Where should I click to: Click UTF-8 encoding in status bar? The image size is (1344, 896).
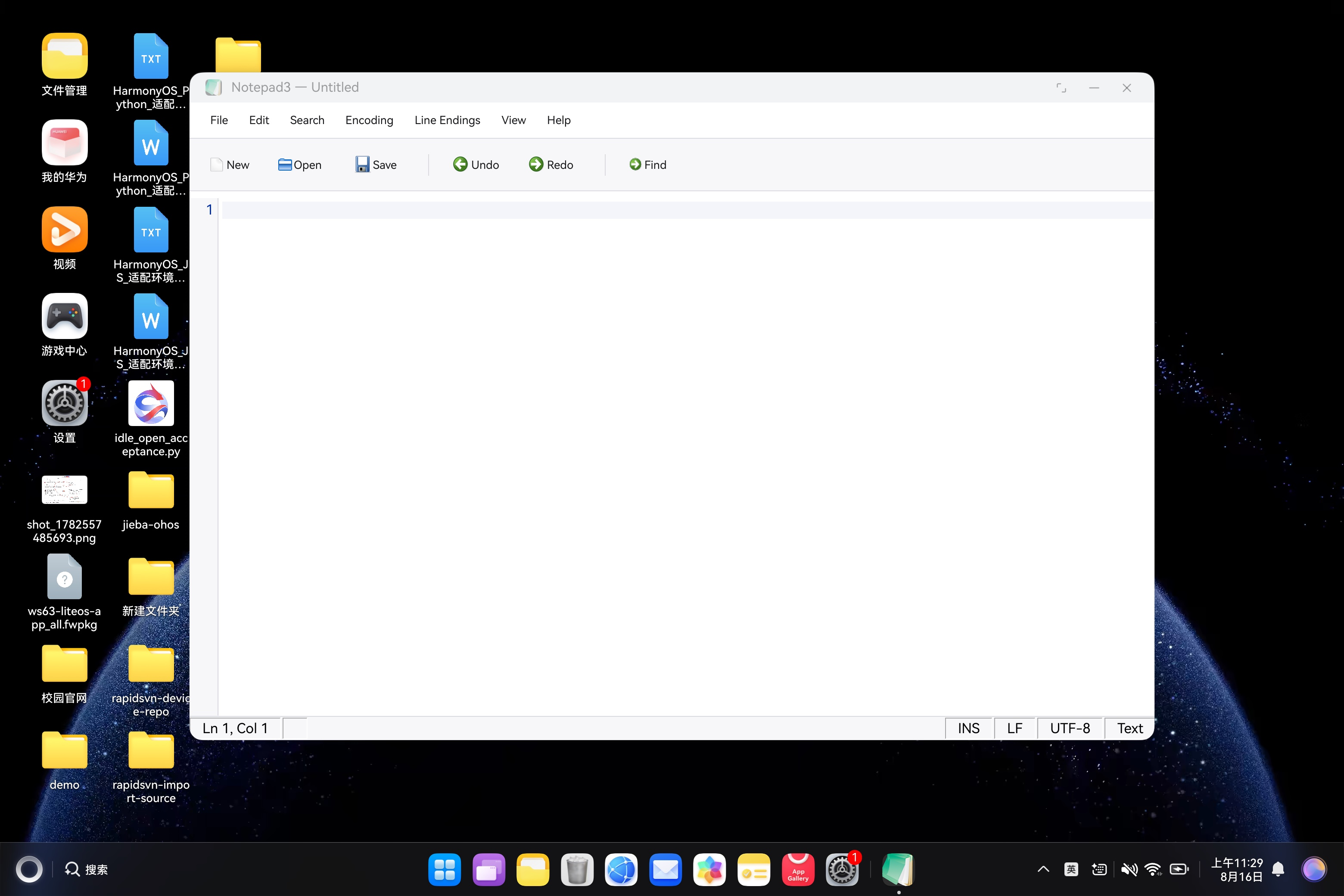[1070, 728]
